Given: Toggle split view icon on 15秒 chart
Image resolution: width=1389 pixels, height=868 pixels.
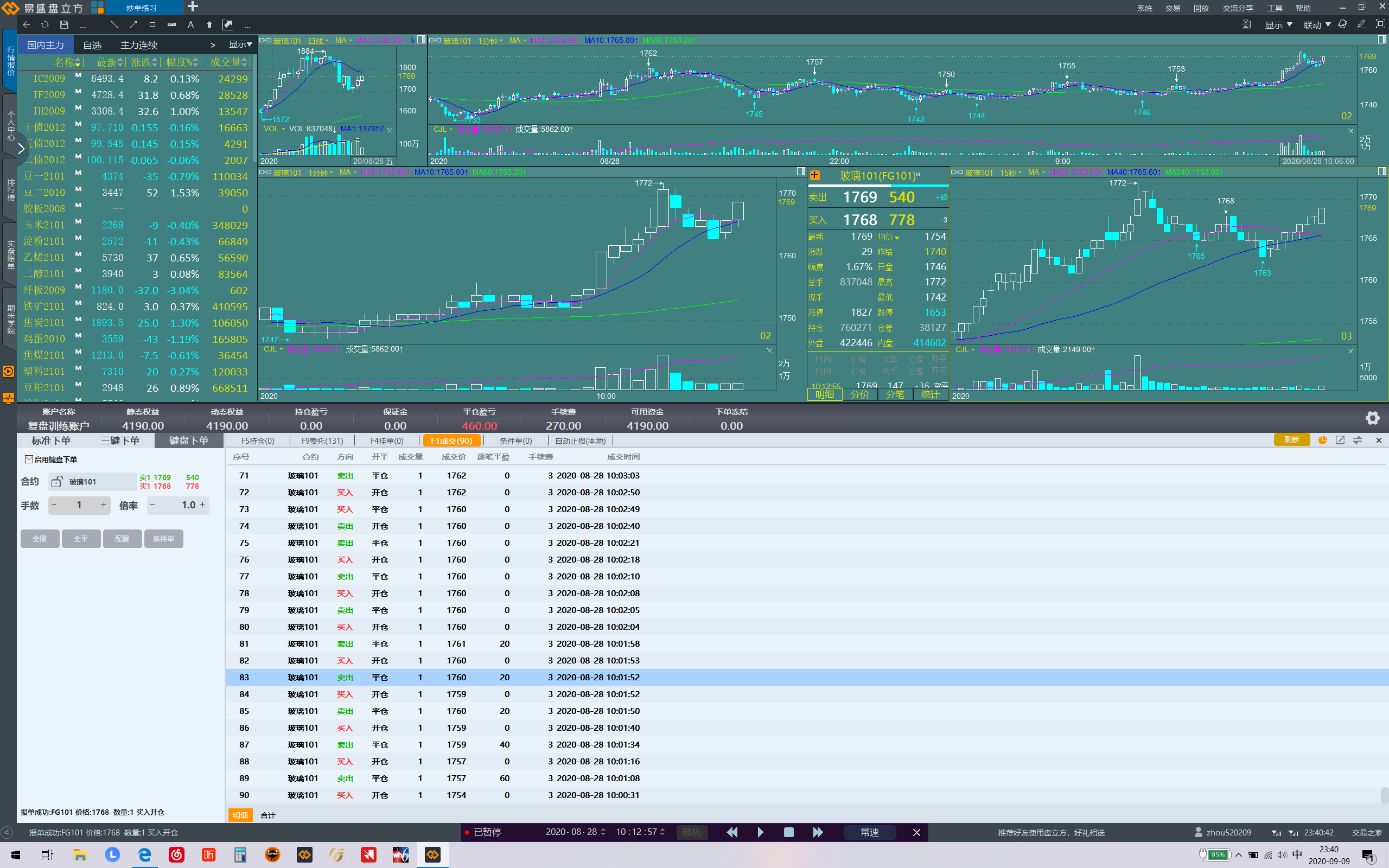Looking at the screenshot, I should pos(1382,171).
